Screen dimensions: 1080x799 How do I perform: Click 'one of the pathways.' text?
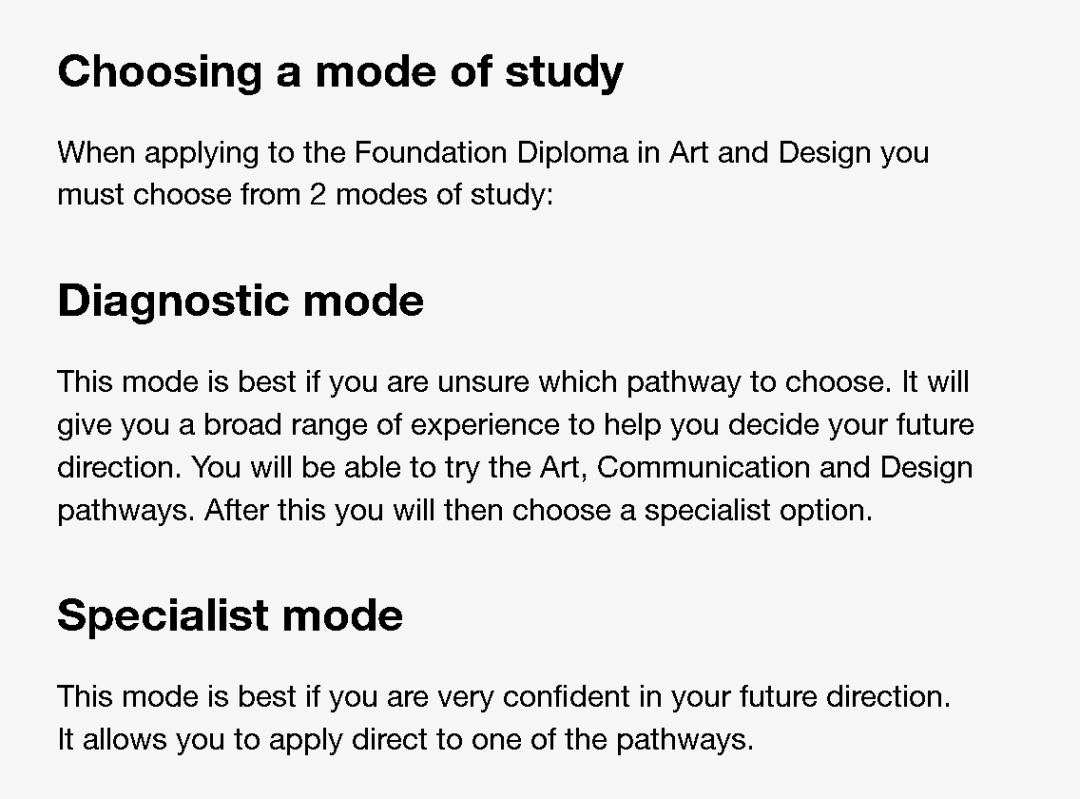click(612, 740)
